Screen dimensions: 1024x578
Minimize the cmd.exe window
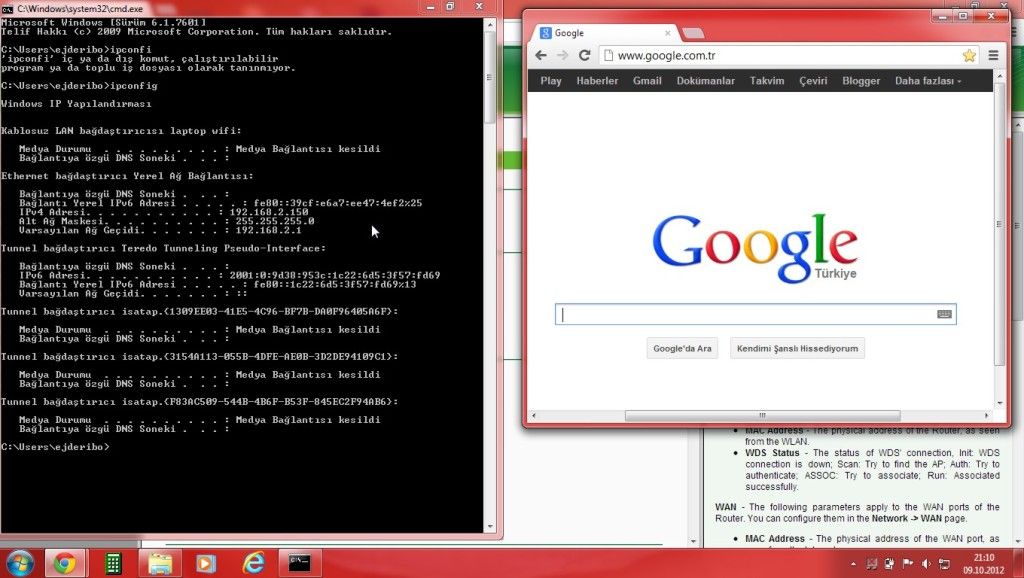pyautogui.click(x=430, y=7)
